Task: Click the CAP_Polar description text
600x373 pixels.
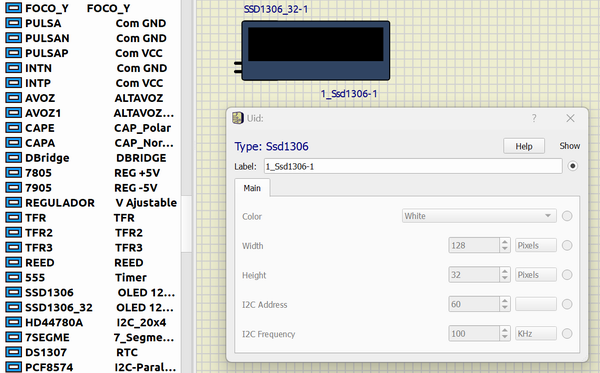Action: pyautogui.click(x=143, y=128)
